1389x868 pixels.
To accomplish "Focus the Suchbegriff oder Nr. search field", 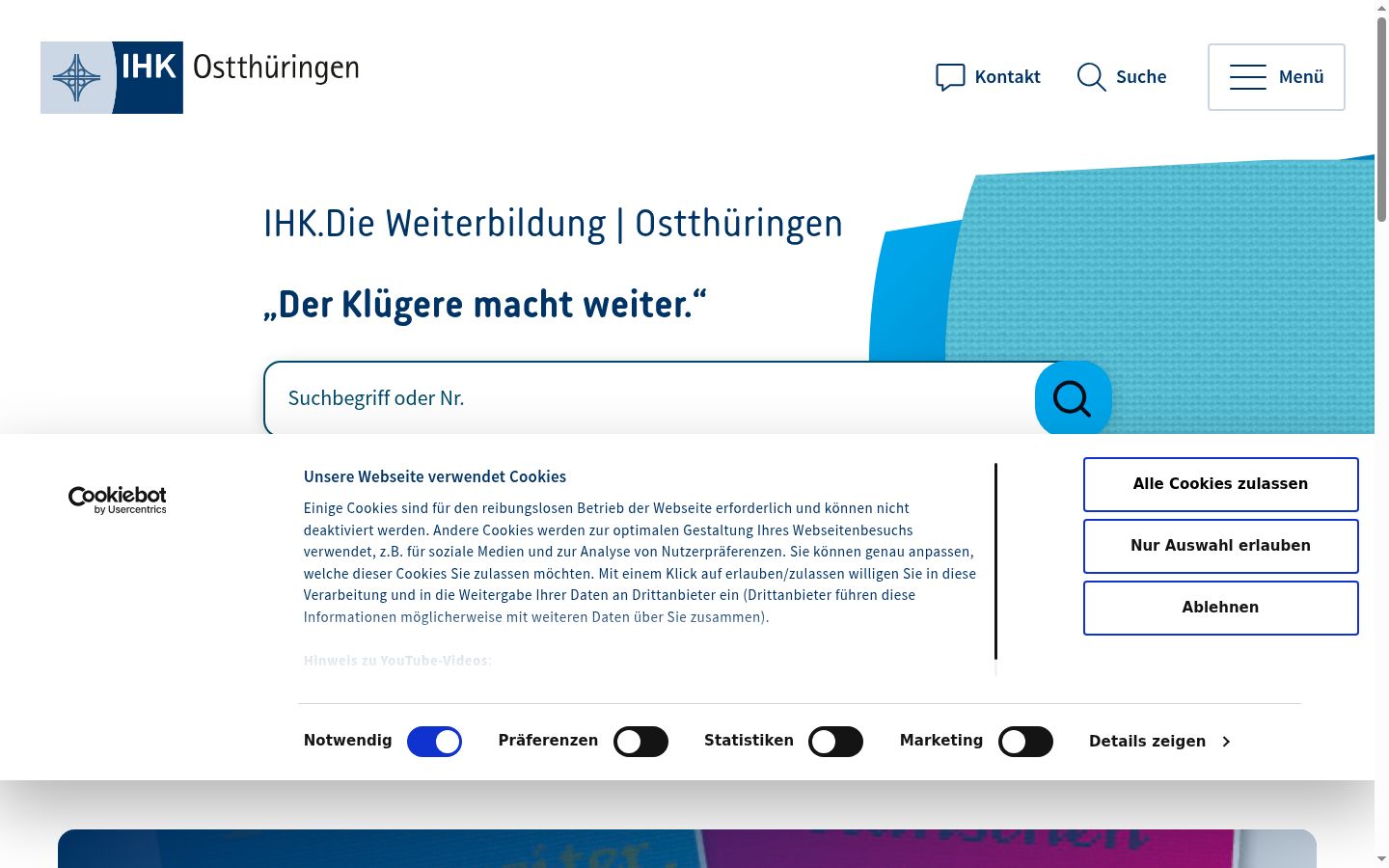I will [649, 398].
